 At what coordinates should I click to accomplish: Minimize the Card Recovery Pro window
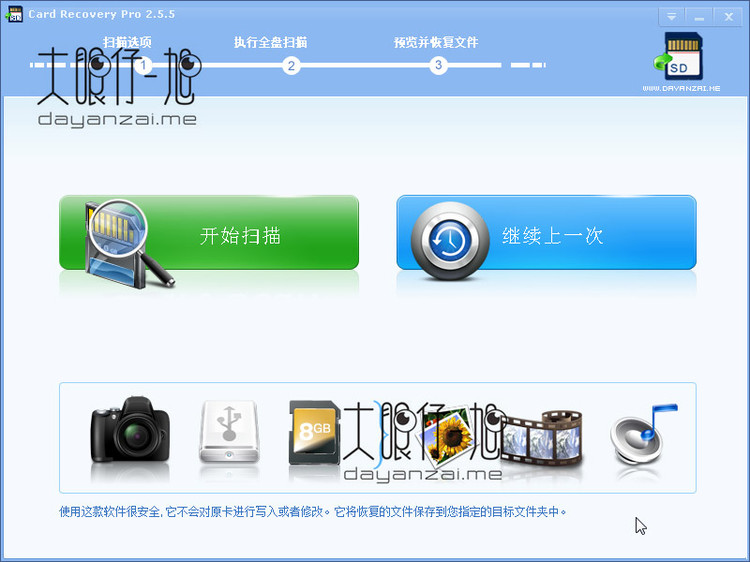click(x=699, y=17)
